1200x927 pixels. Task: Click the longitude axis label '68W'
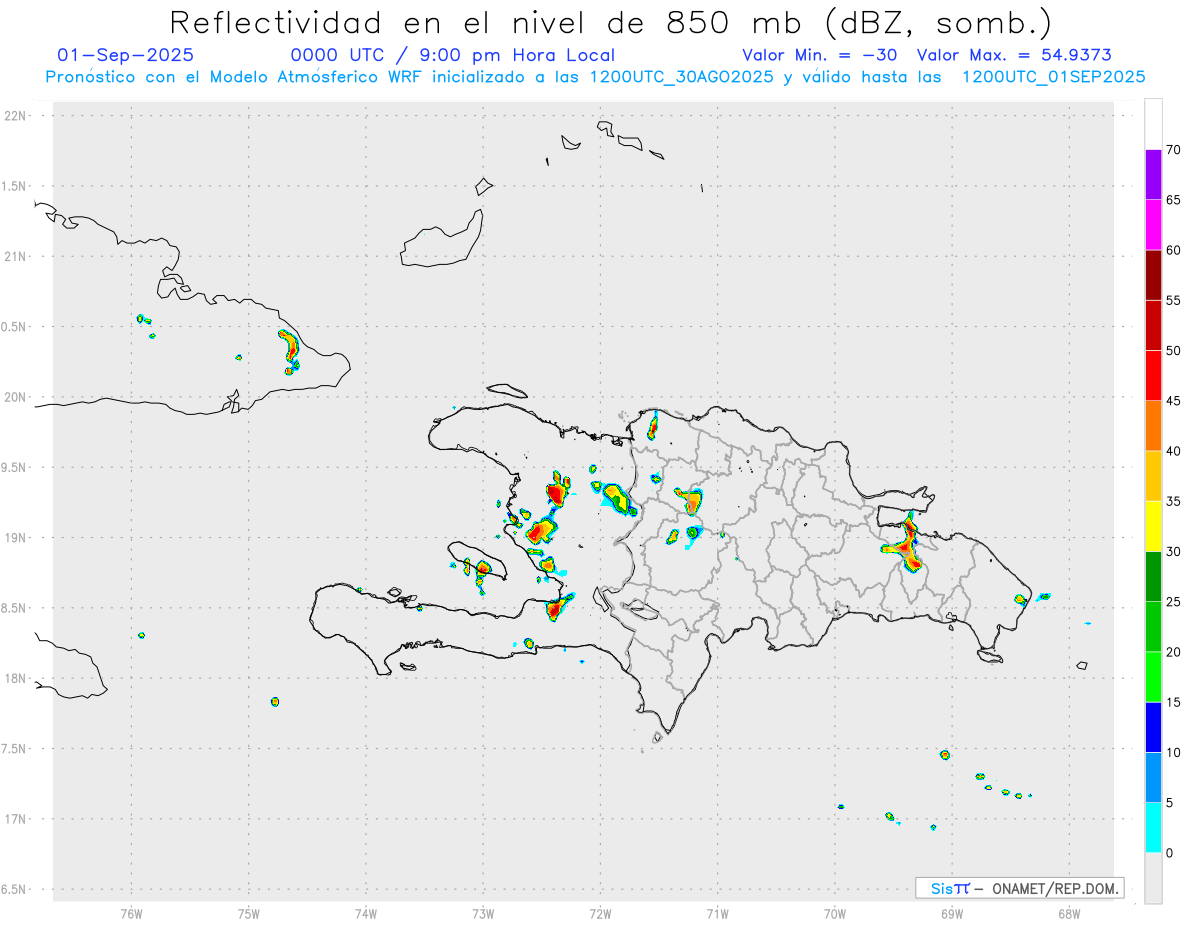click(1069, 914)
